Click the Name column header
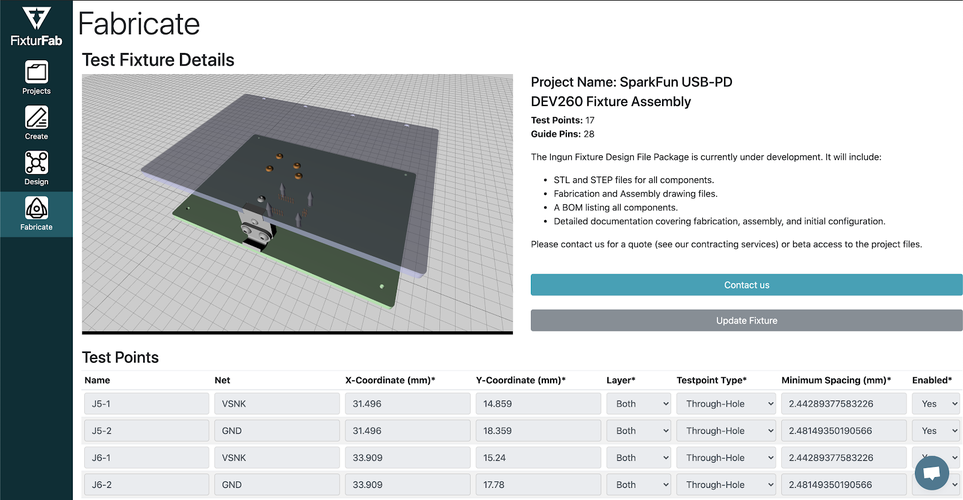963x500 pixels. pos(97,380)
